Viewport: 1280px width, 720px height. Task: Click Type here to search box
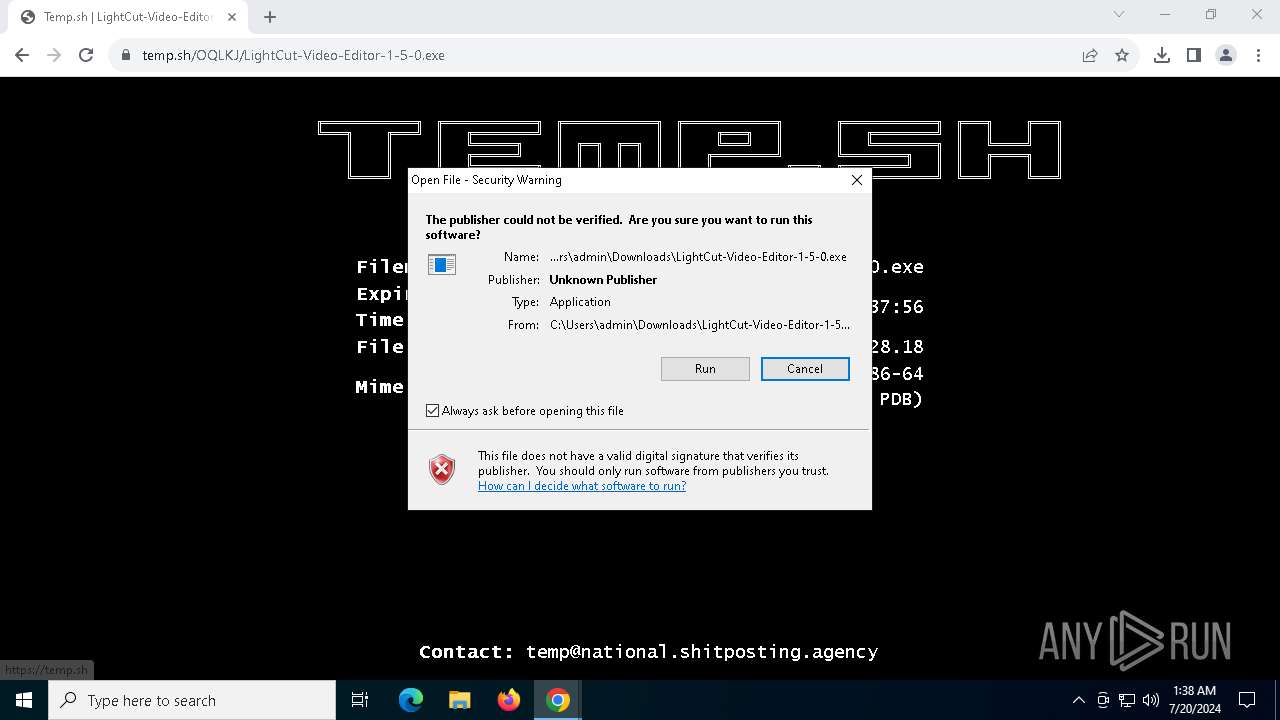[192, 700]
